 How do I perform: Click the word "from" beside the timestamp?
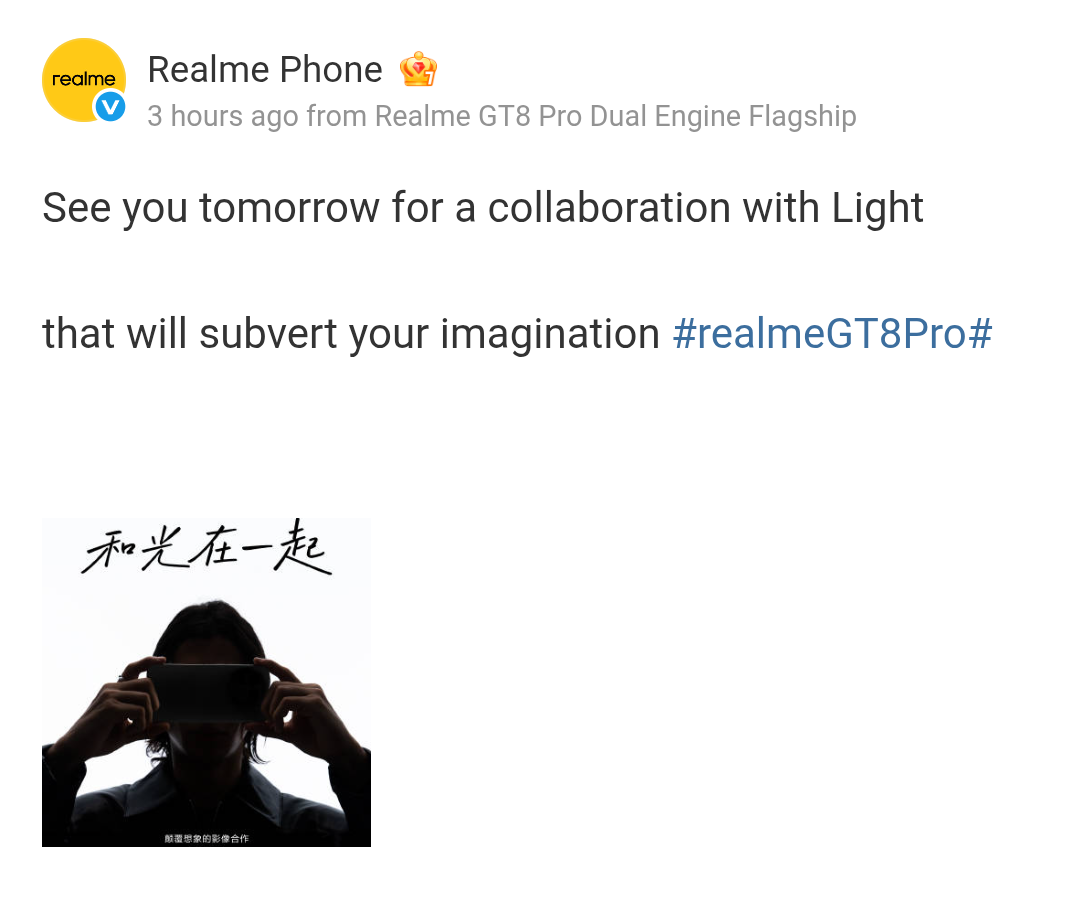337,117
